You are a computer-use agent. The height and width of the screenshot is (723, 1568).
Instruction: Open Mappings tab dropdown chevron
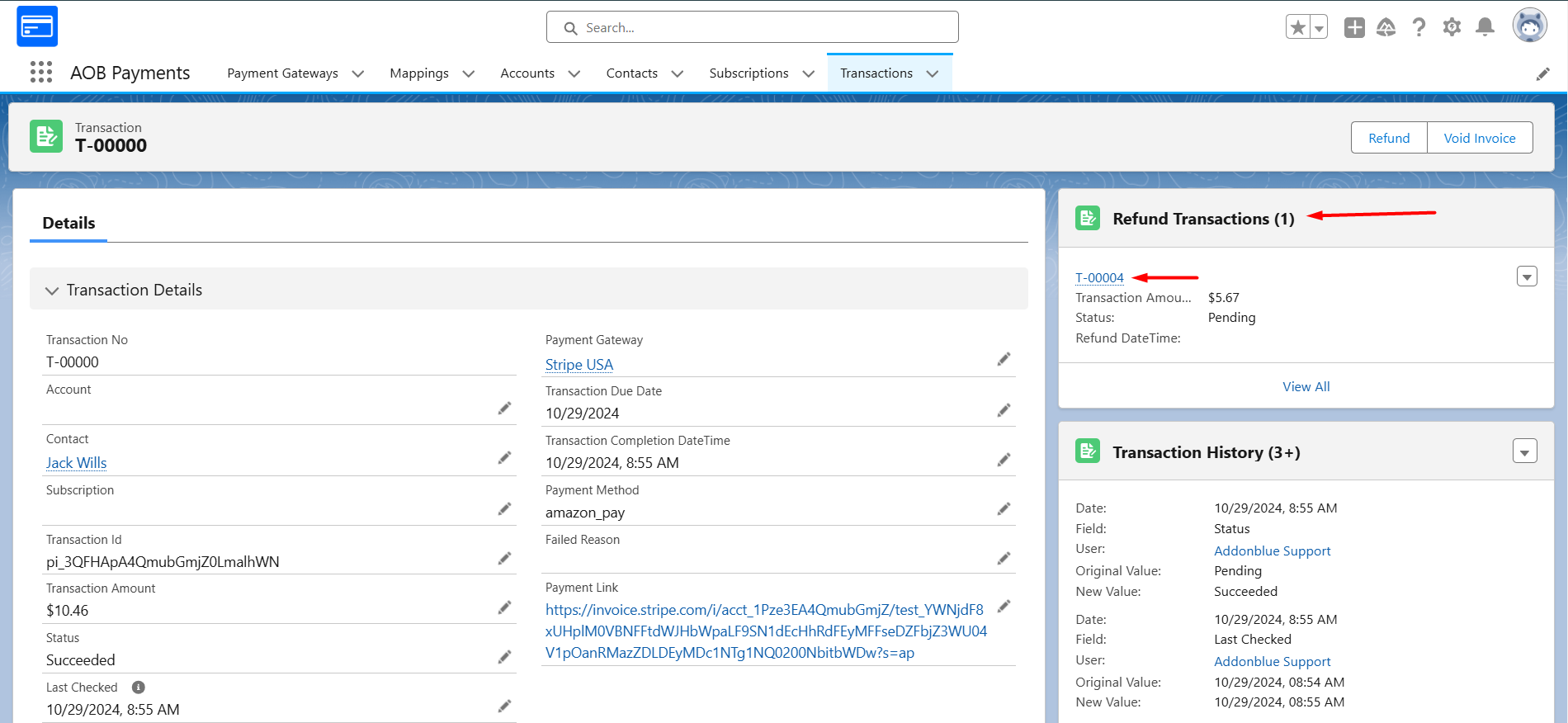[469, 73]
